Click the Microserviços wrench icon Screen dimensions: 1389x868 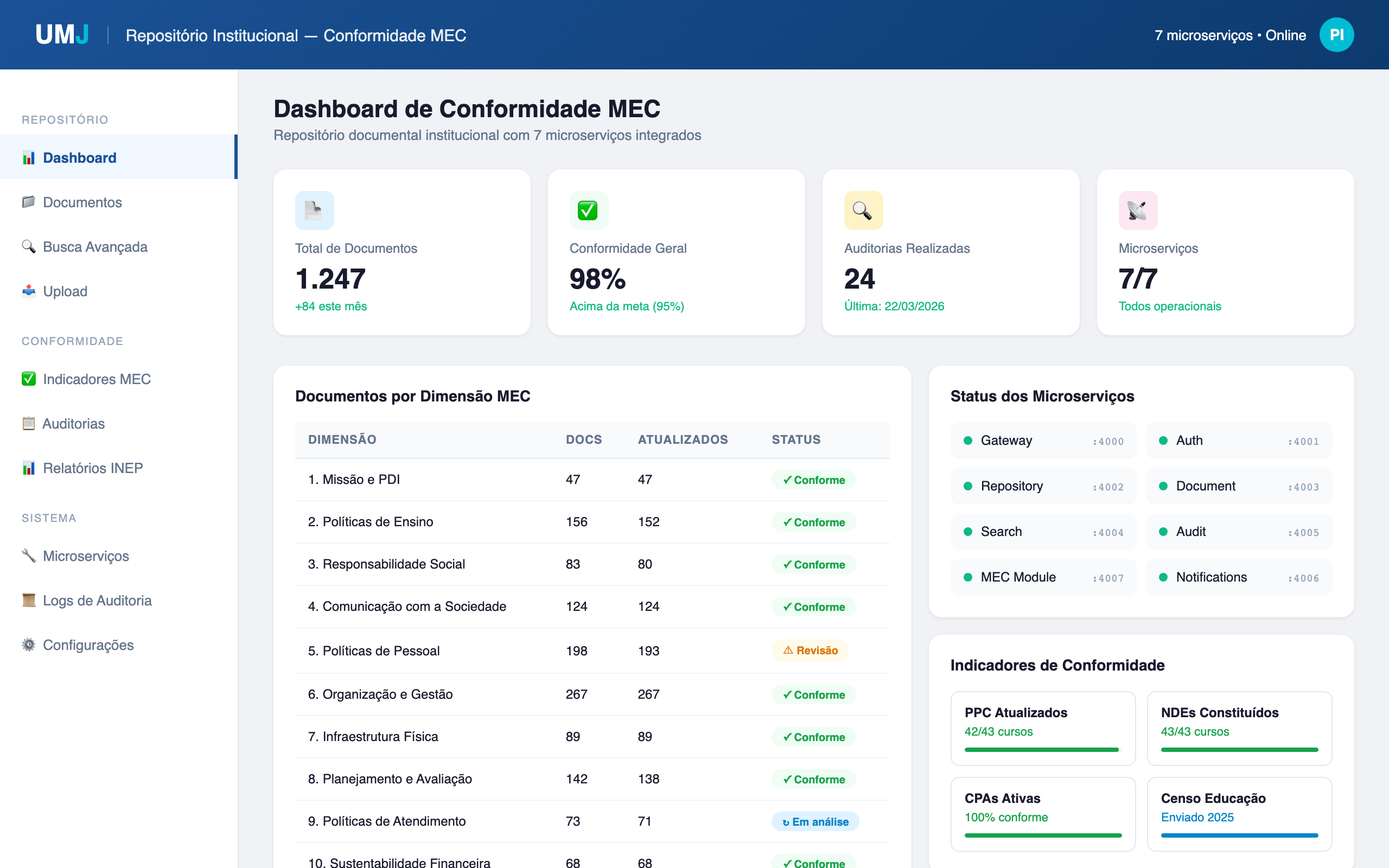[x=28, y=556]
